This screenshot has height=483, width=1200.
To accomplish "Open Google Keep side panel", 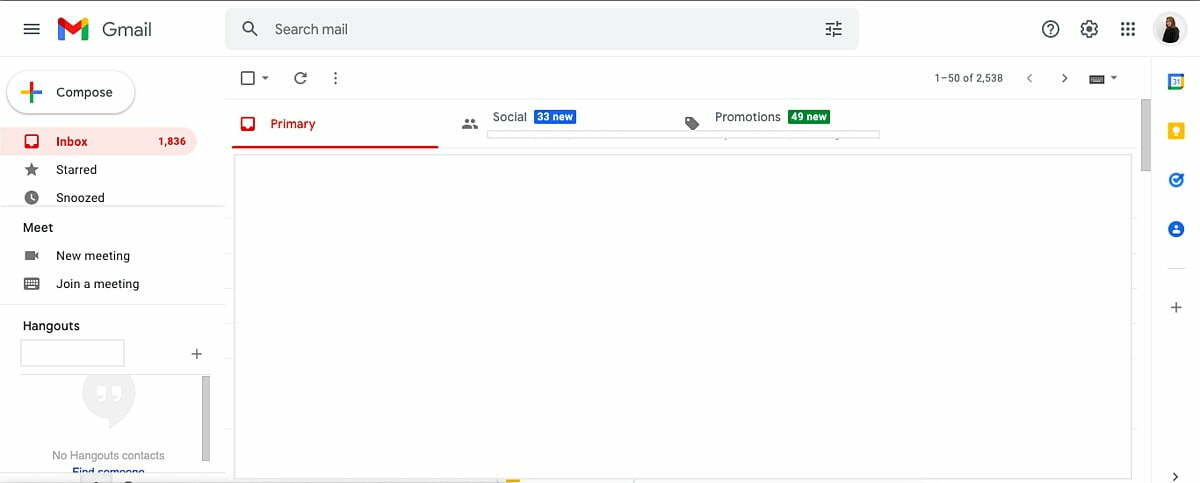I will [x=1176, y=131].
